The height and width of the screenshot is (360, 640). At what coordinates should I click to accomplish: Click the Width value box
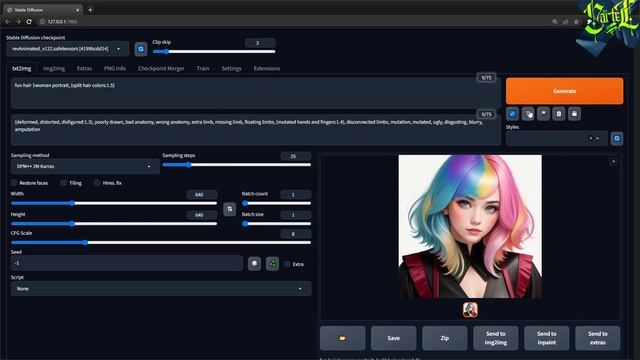202,195
